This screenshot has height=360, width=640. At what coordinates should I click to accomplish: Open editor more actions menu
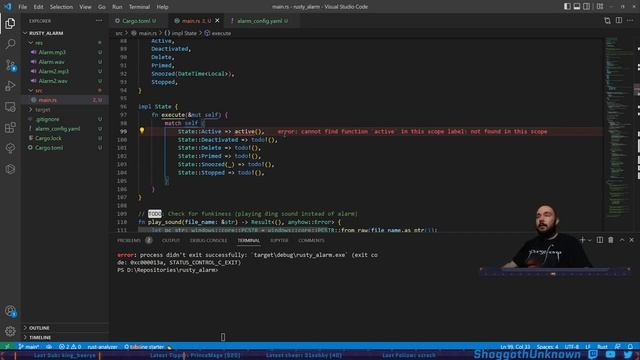(630, 20)
